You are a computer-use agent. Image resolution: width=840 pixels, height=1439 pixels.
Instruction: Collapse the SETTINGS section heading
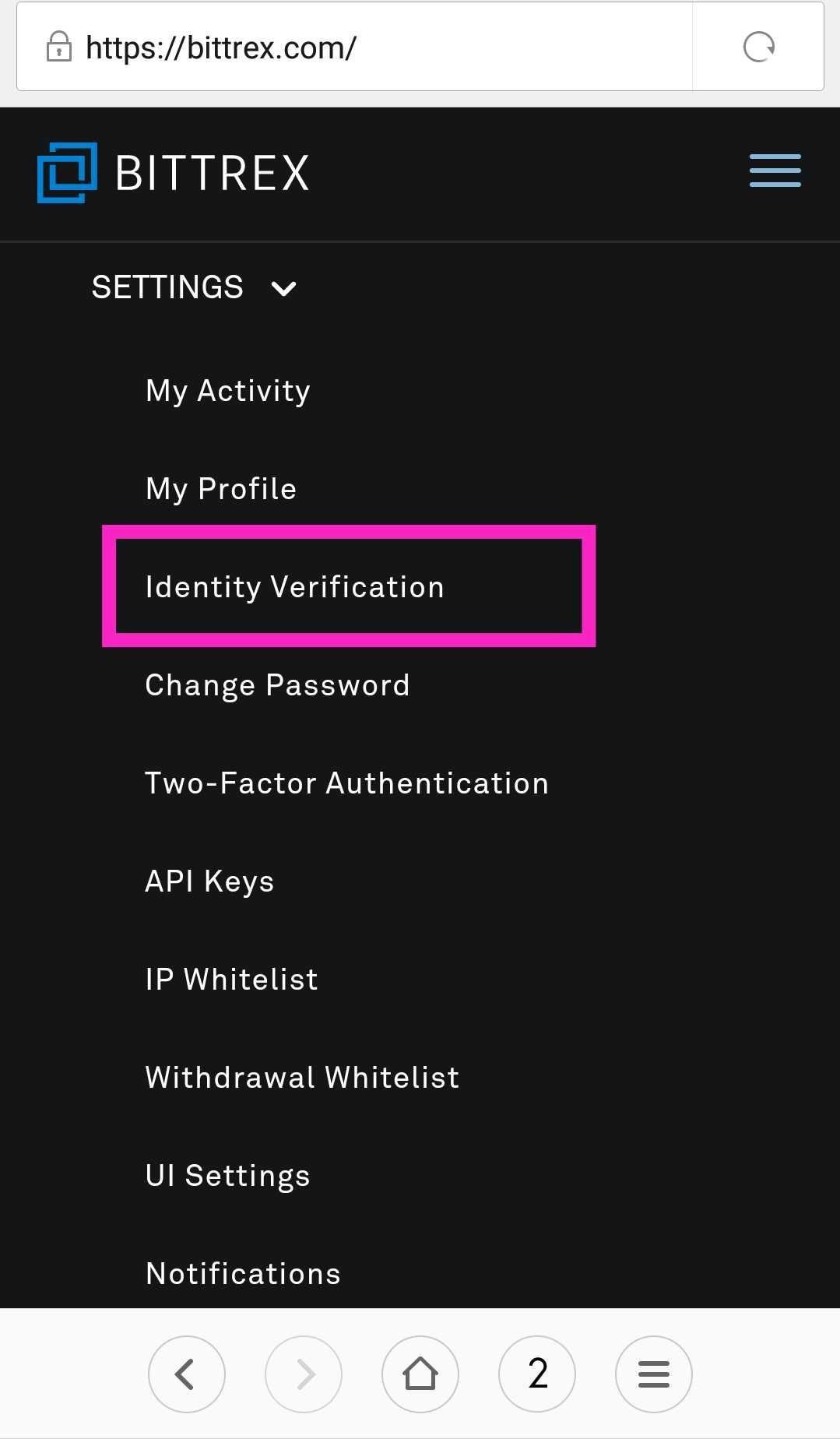[167, 287]
